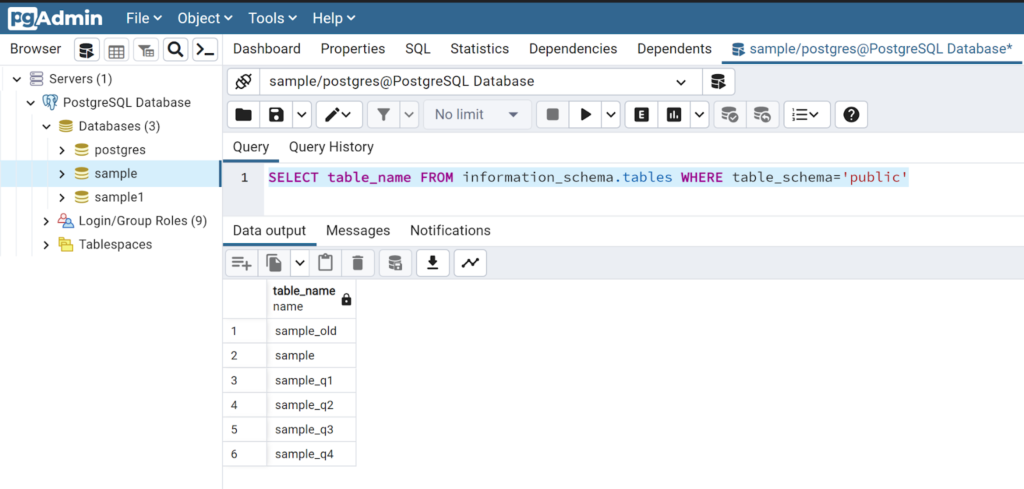Click the Paste clipboard icon
This screenshot has height=489, width=1024.
click(x=325, y=263)
